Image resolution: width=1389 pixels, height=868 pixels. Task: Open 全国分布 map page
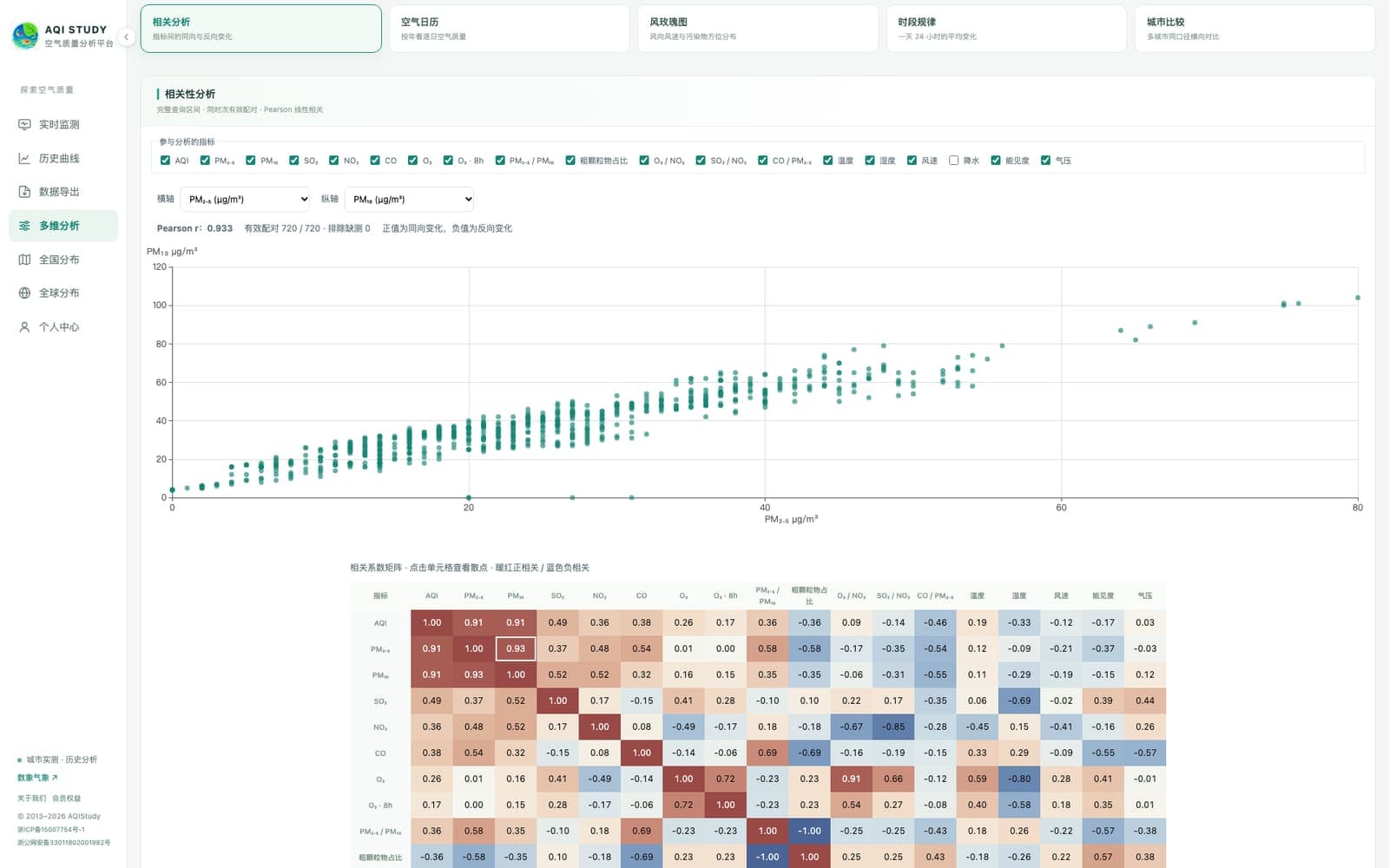click(63, 260)
